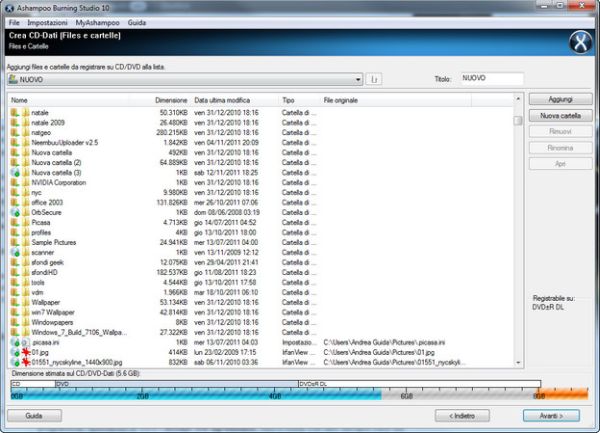The width and height of the screenshot is (600, 433).
Task: Click the .picasa.ini file icon
Action: coord(26,342)
